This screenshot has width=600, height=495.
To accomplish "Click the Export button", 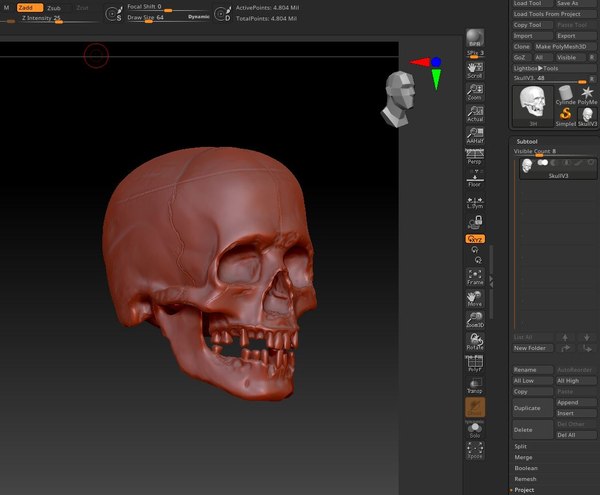I will pyautogui.click(x=576, y=36).
